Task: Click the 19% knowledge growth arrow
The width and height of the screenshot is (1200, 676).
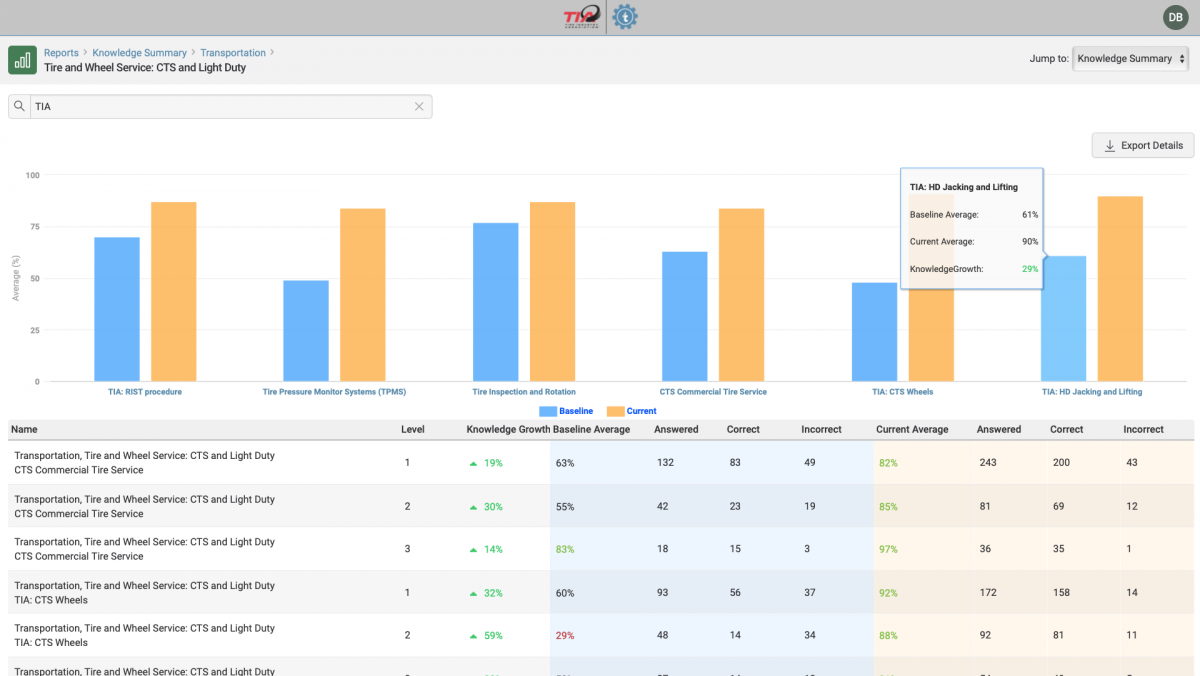Action: point(473,463)
